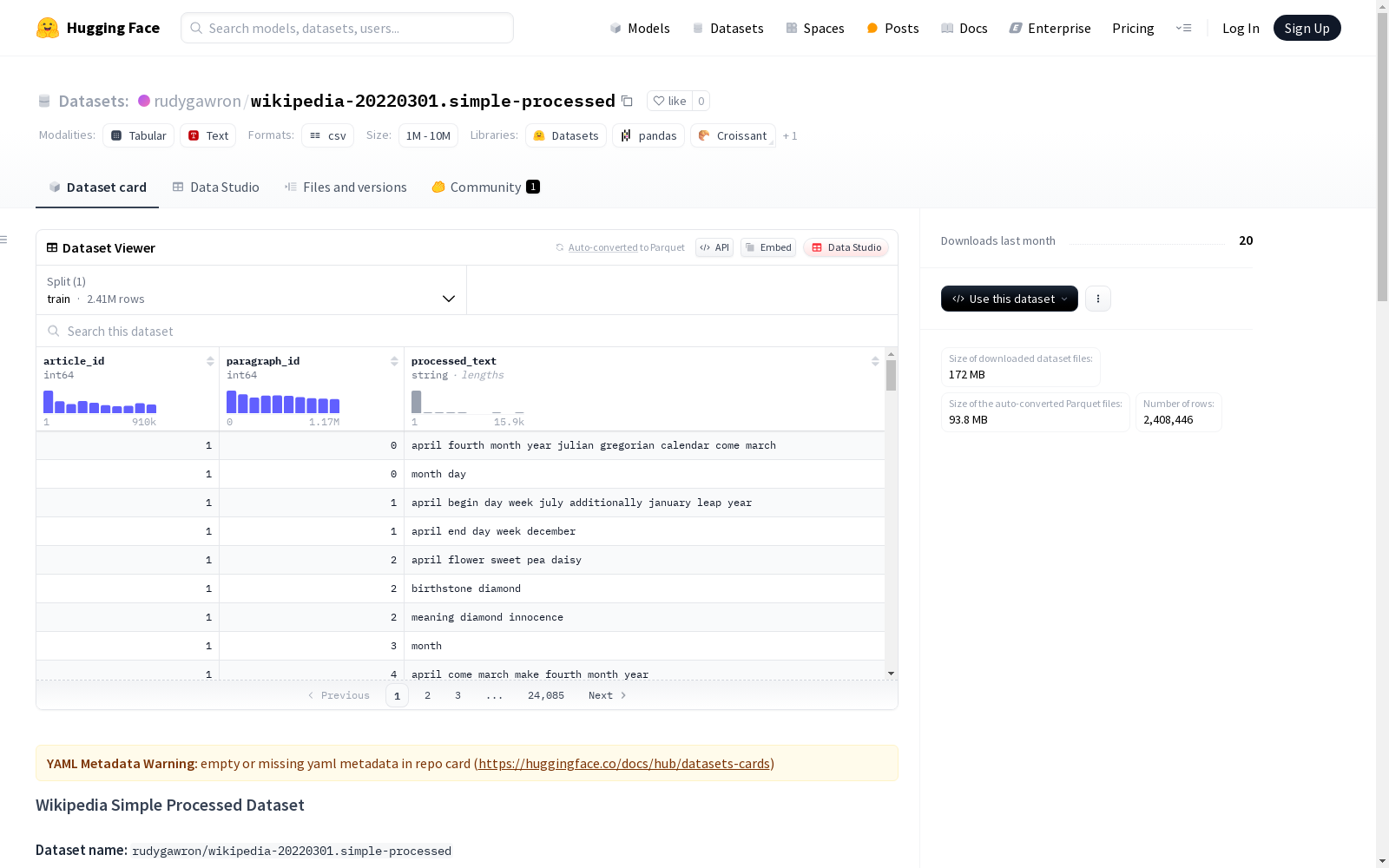Viewport: 1389px width, 868px height.
Task: Open the Use this dataset dropdown
Action: pyautogui.click(x=1009, y=299)
